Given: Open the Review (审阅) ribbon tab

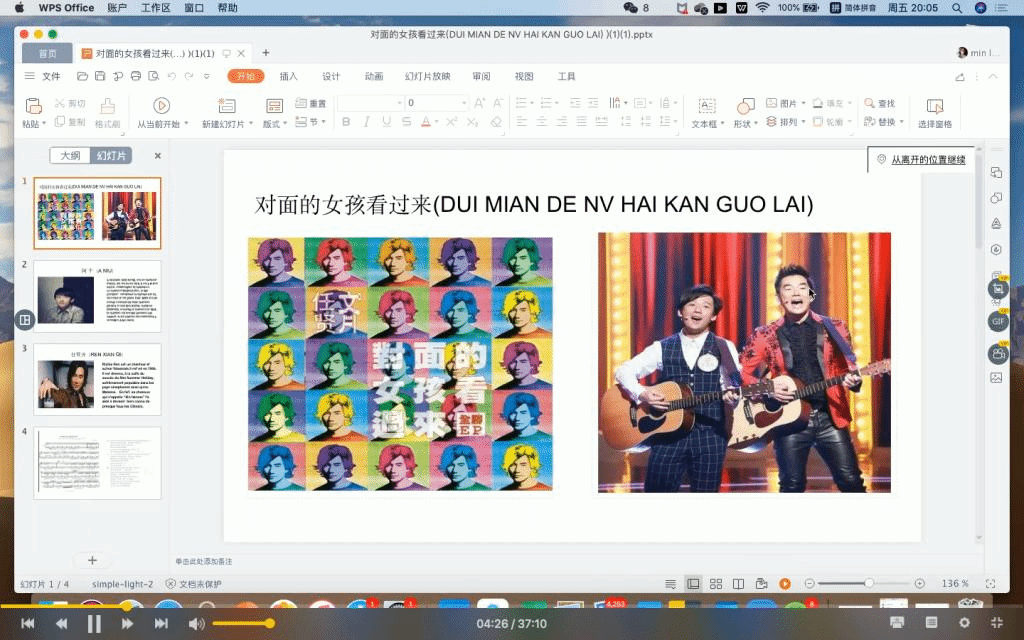Looking at the screenshot, I should (481, 76).
